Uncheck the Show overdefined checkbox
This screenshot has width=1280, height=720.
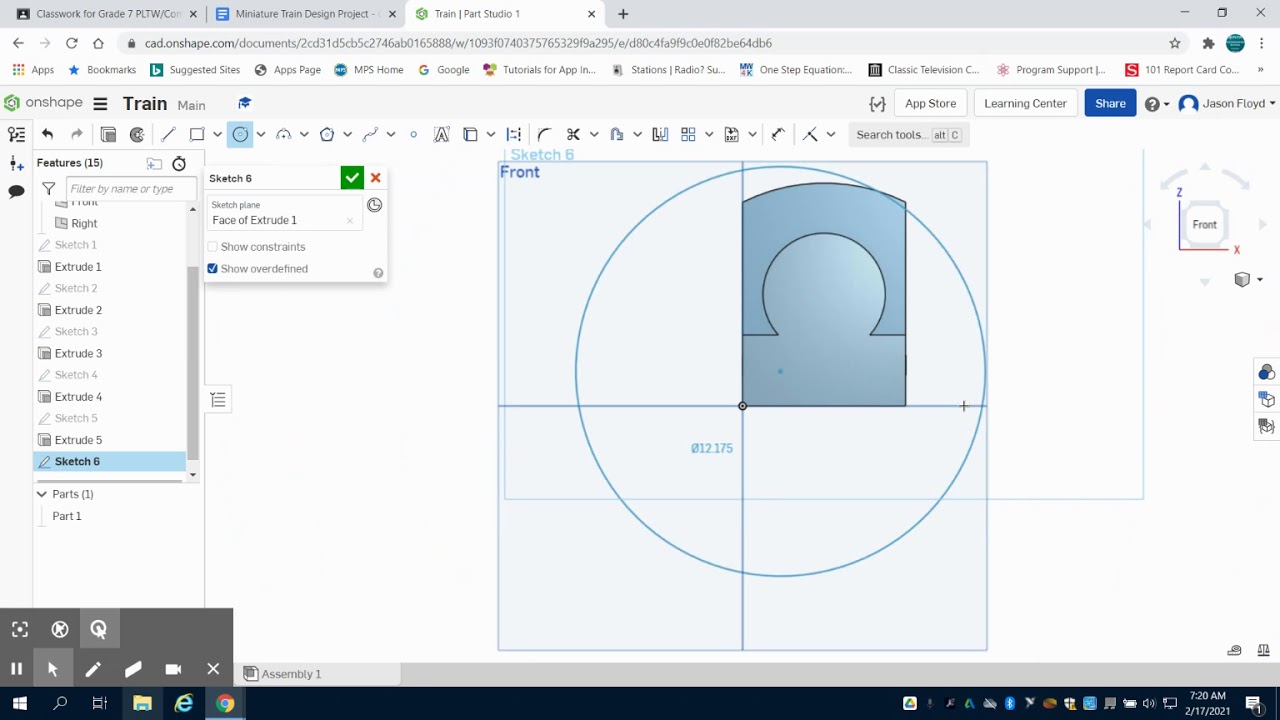click(x=212, y=269)
